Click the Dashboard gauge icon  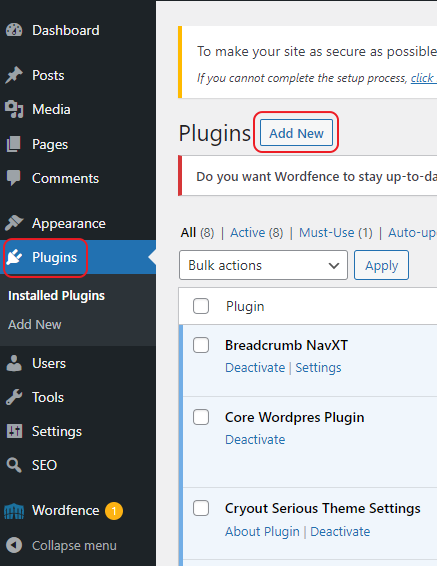(x=14, y=30)
